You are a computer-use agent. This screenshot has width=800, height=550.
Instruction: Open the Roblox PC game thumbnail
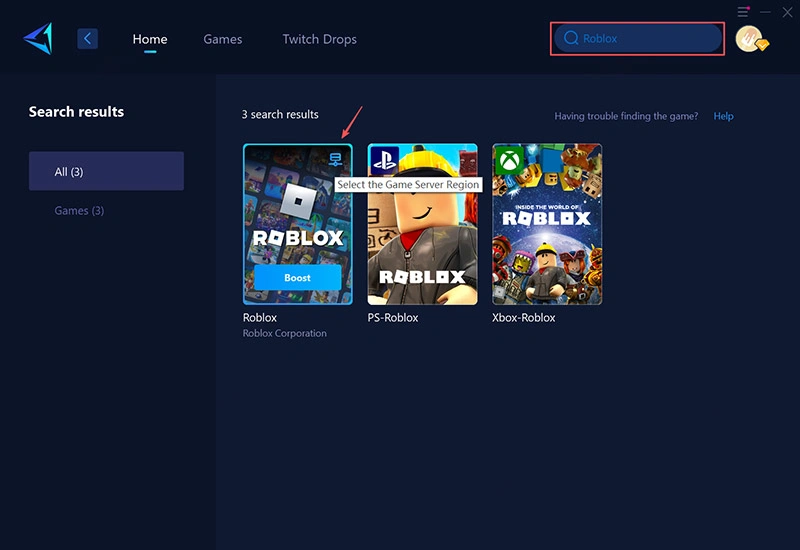(x=297, y=224)
